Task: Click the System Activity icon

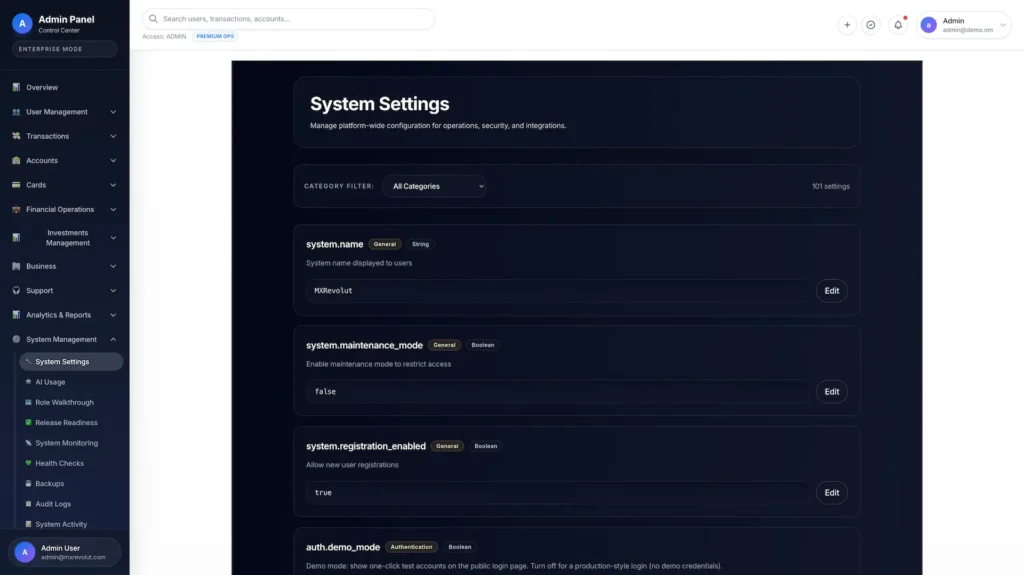Action: [28, 524]
